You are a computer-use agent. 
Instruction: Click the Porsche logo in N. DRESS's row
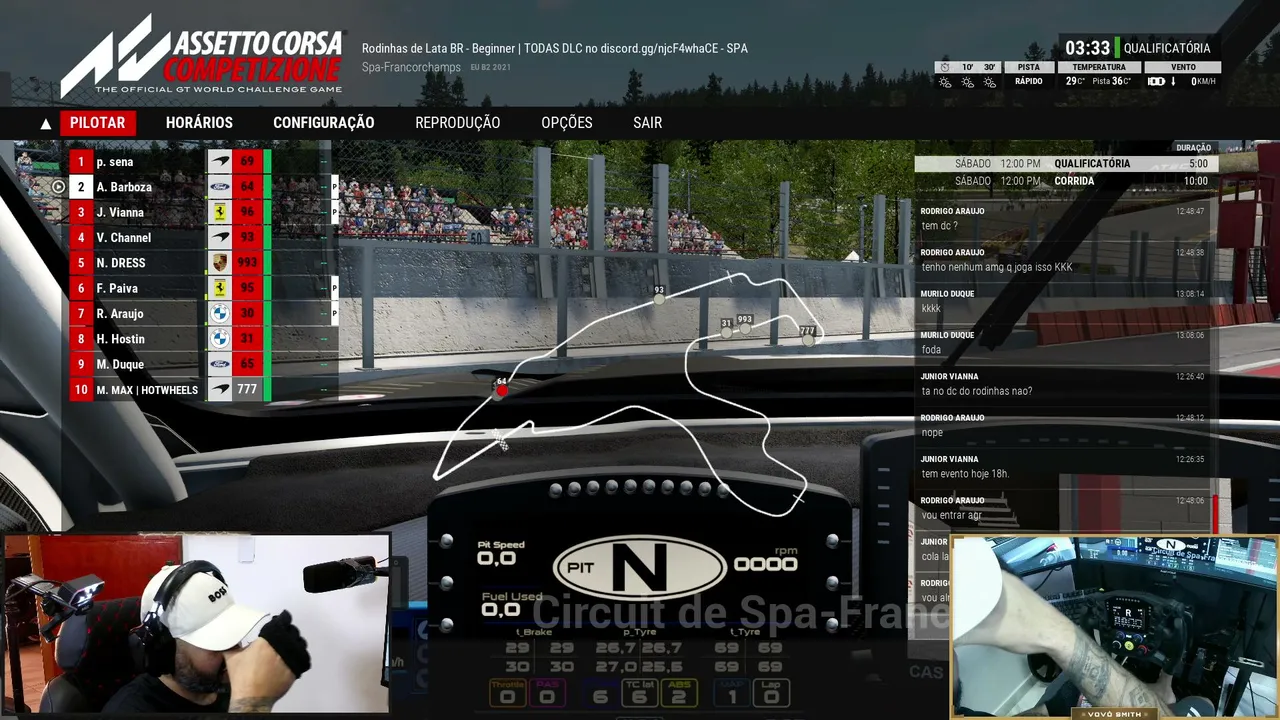220,263
